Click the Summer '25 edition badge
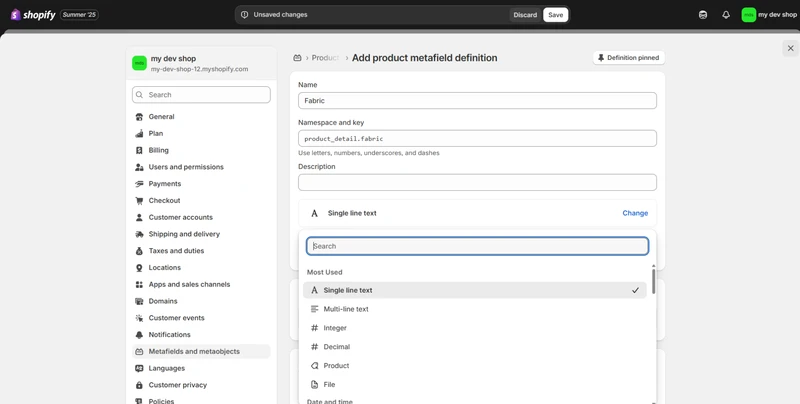800x404 pixels. [79, 15]
